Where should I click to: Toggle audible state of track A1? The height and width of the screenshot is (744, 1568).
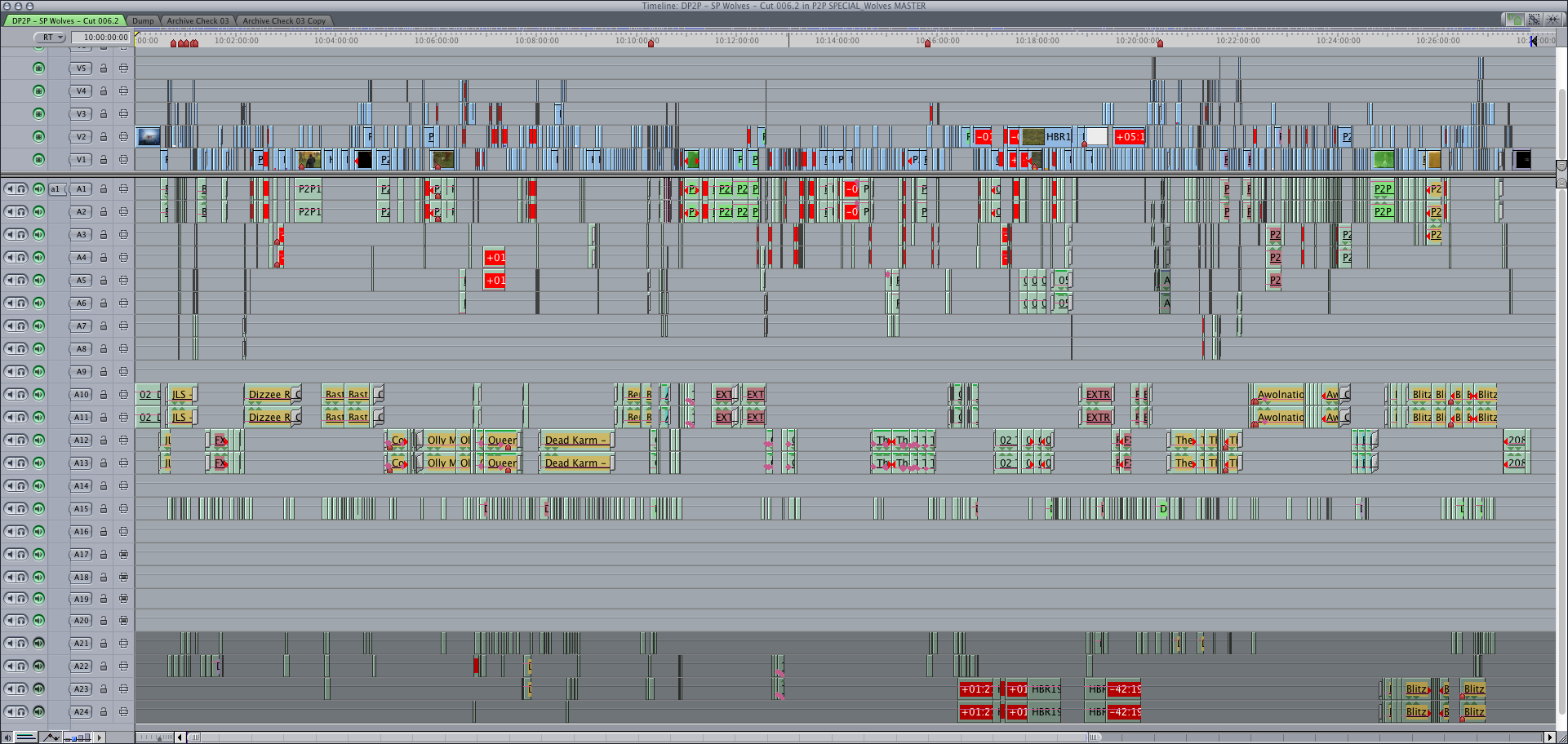coord(38,189)
